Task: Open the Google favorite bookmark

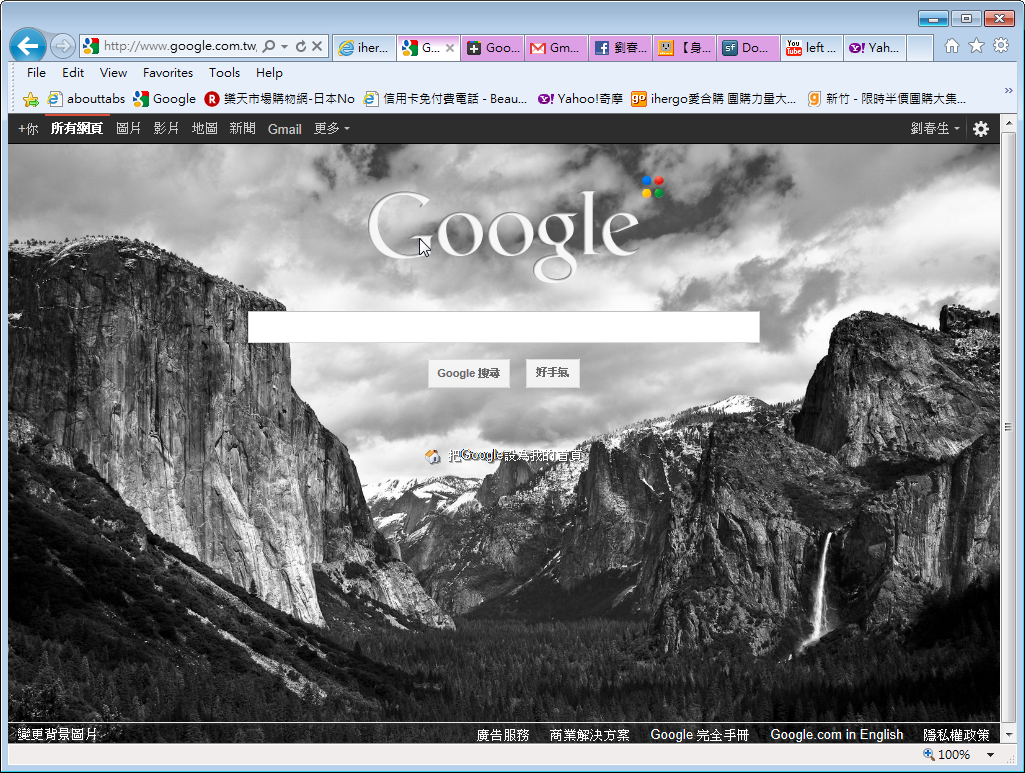Action: click(x=164, y=99)
